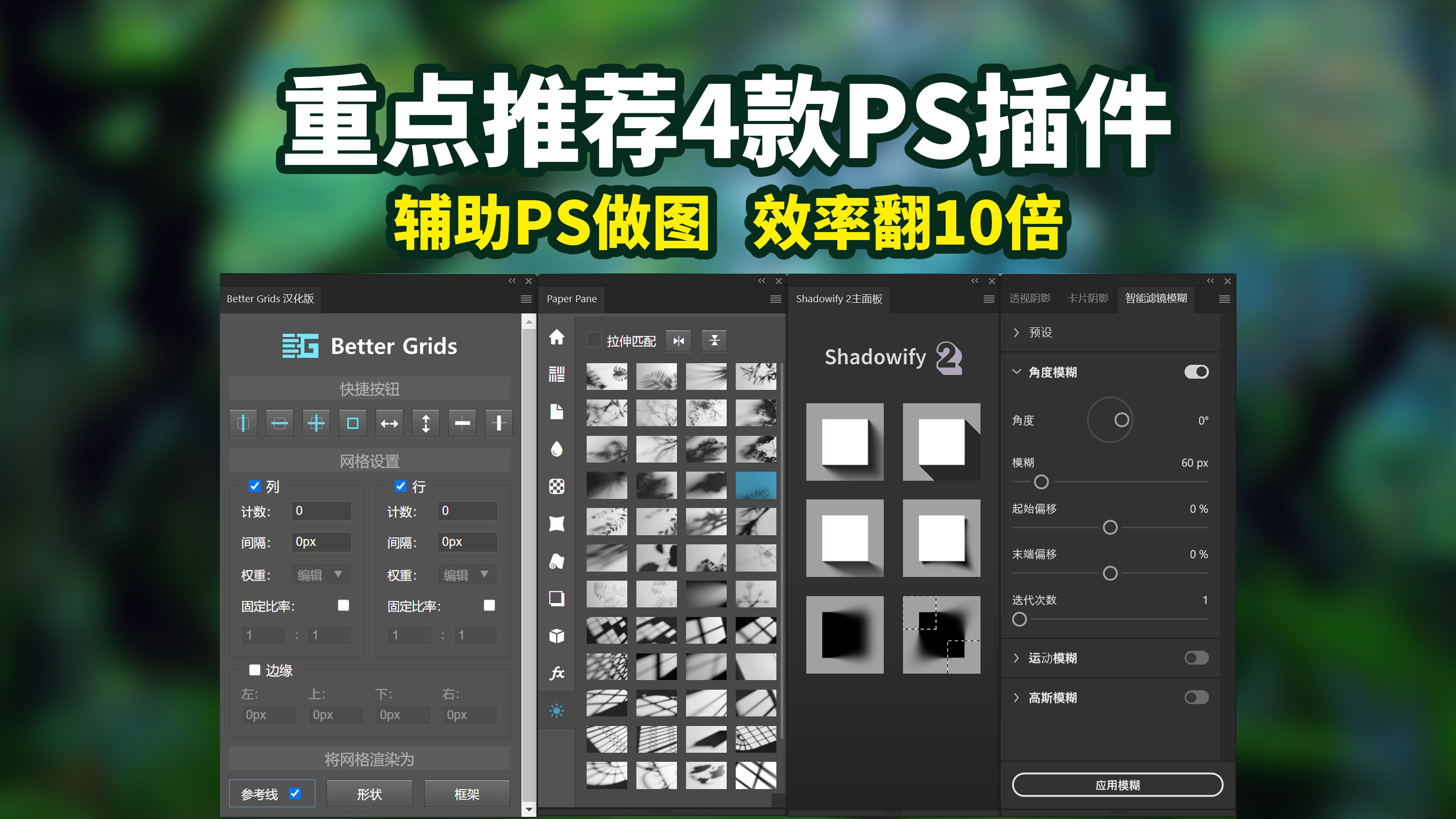Click the vertical line quick button

click(499, 423)
